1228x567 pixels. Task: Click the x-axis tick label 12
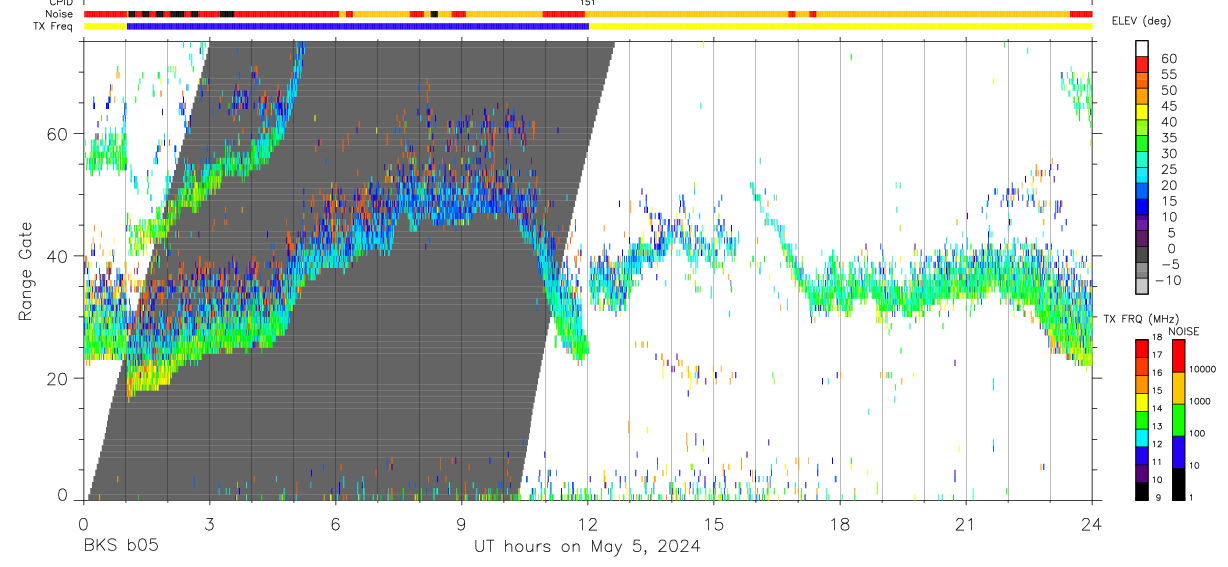(587, 525)
